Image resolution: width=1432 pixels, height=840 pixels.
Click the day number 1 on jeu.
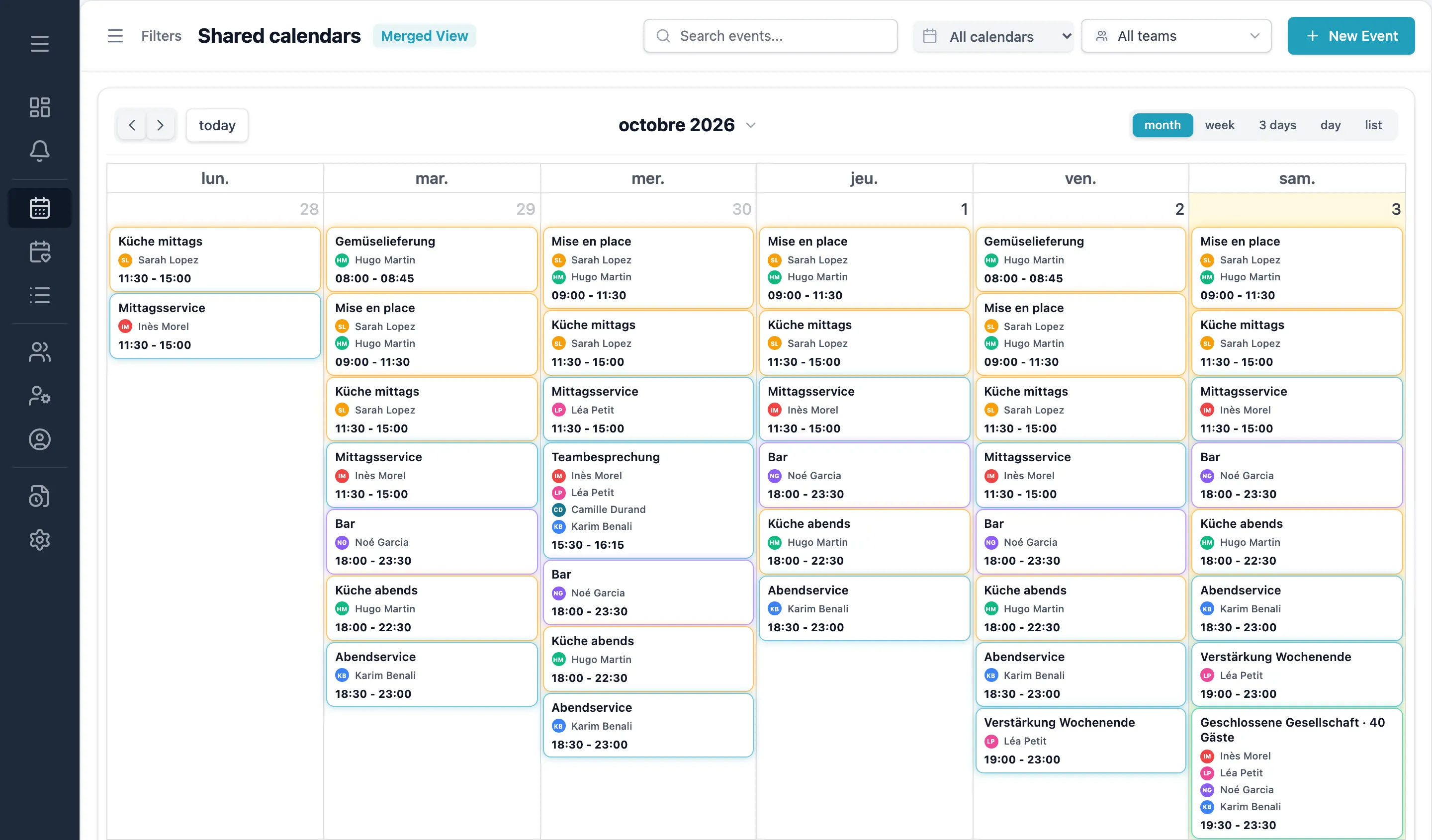pos(964,209)
